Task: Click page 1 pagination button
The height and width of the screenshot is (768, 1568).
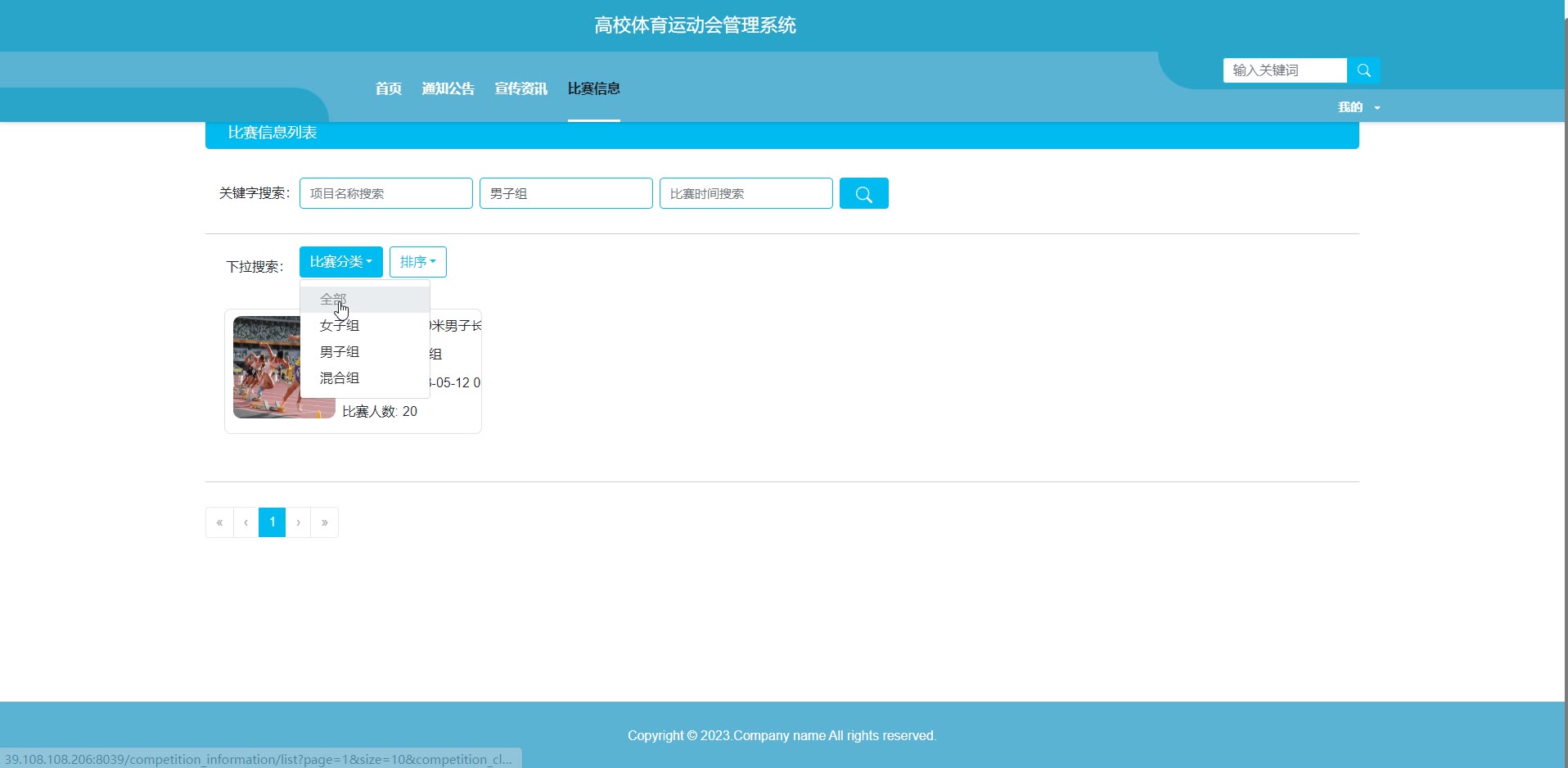Action: point(272,522)
